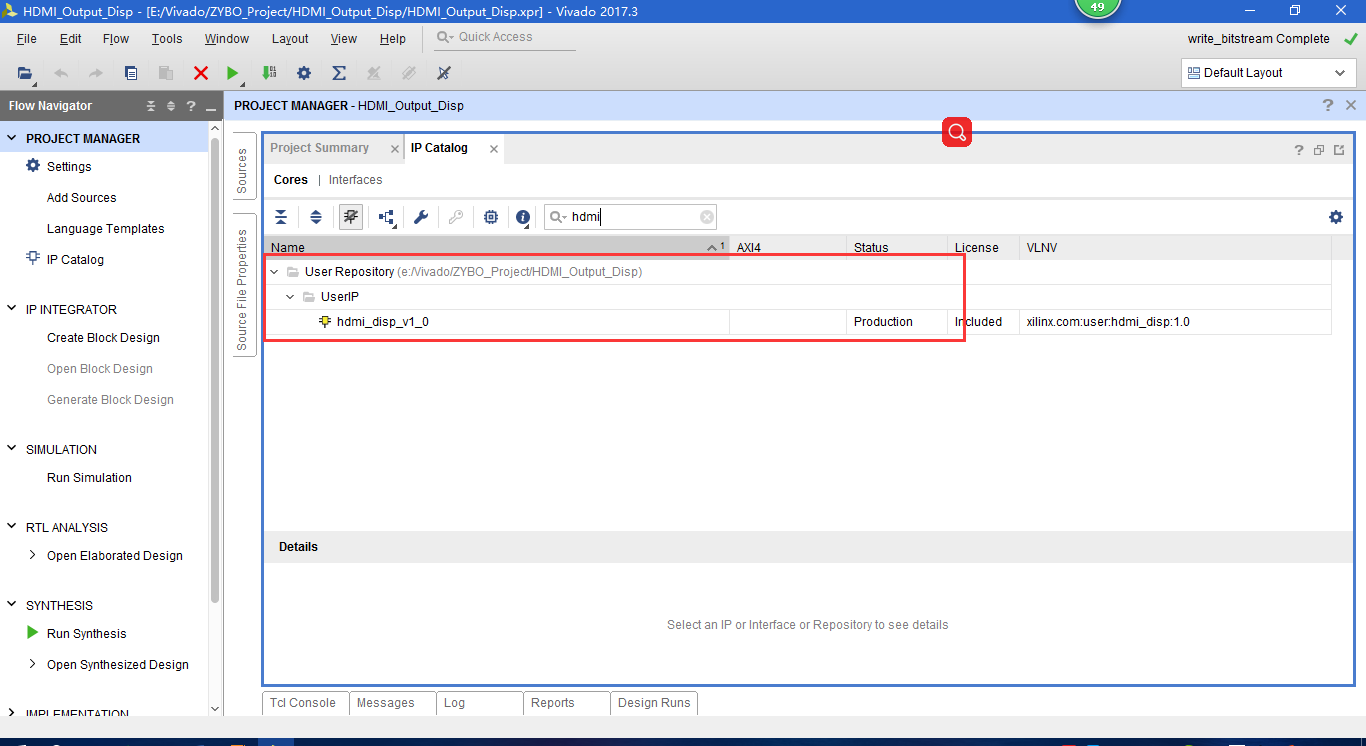Image resolution: width=1366 pixels, height=746 pixels.
Task: Collapse SIMULATION section
Action: tap(12, 450)
